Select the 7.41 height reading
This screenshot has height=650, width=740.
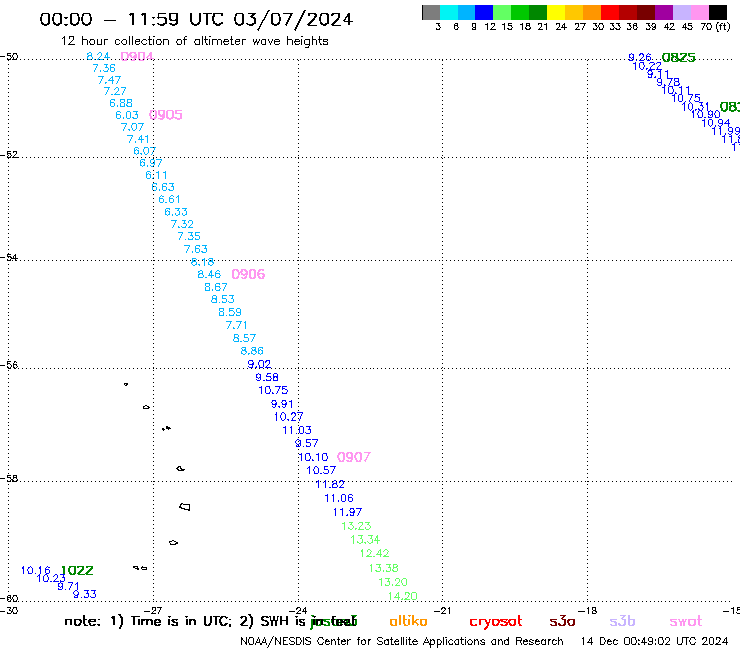[x=138, y=139]
